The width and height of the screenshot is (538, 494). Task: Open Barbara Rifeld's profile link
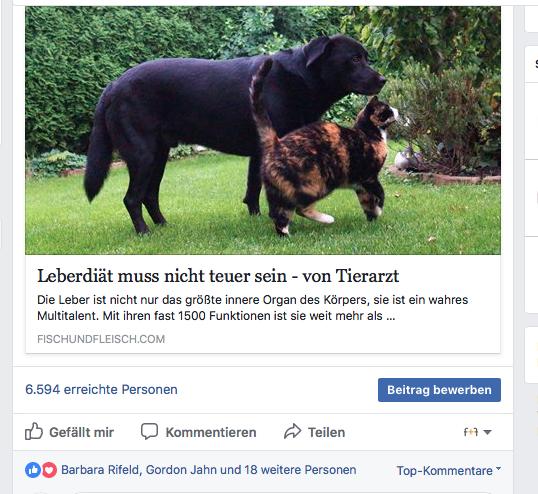(x=100, y=470)
